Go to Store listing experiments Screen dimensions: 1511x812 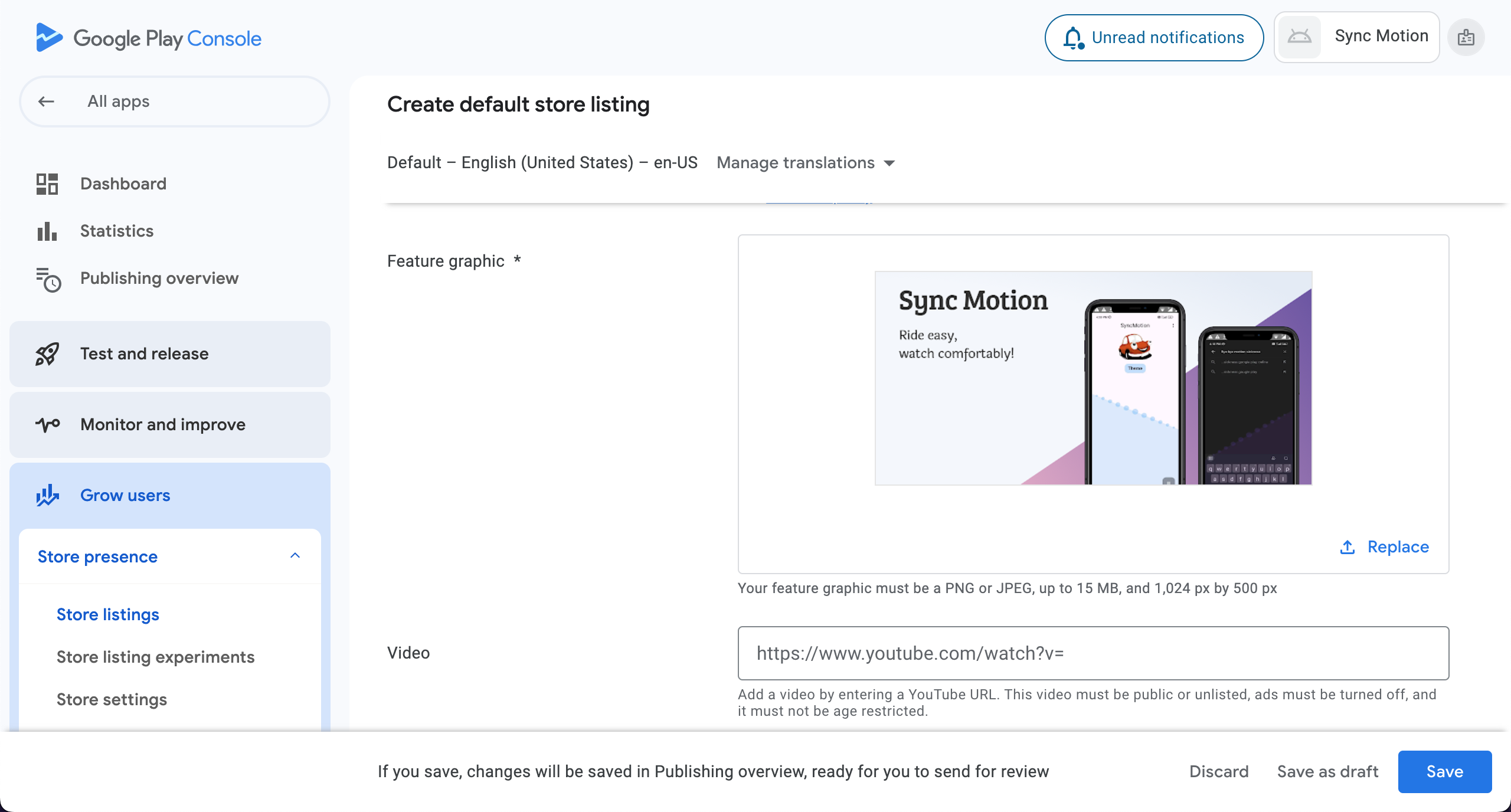click(156, 657)
